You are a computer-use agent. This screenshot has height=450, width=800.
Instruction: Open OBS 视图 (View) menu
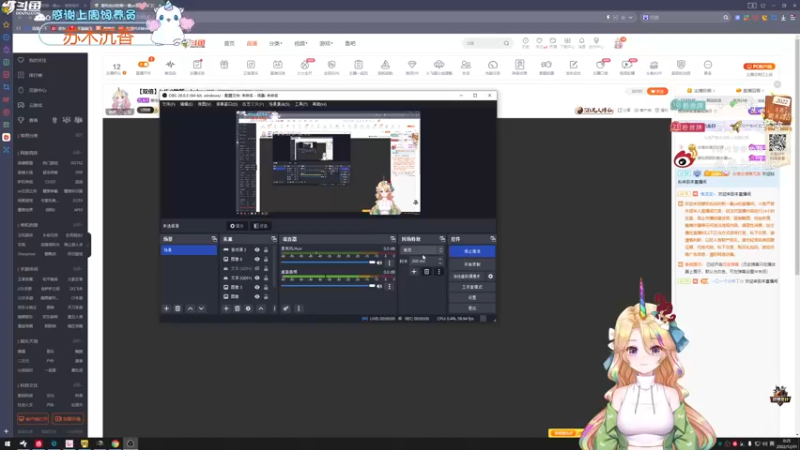click(204, 104)
